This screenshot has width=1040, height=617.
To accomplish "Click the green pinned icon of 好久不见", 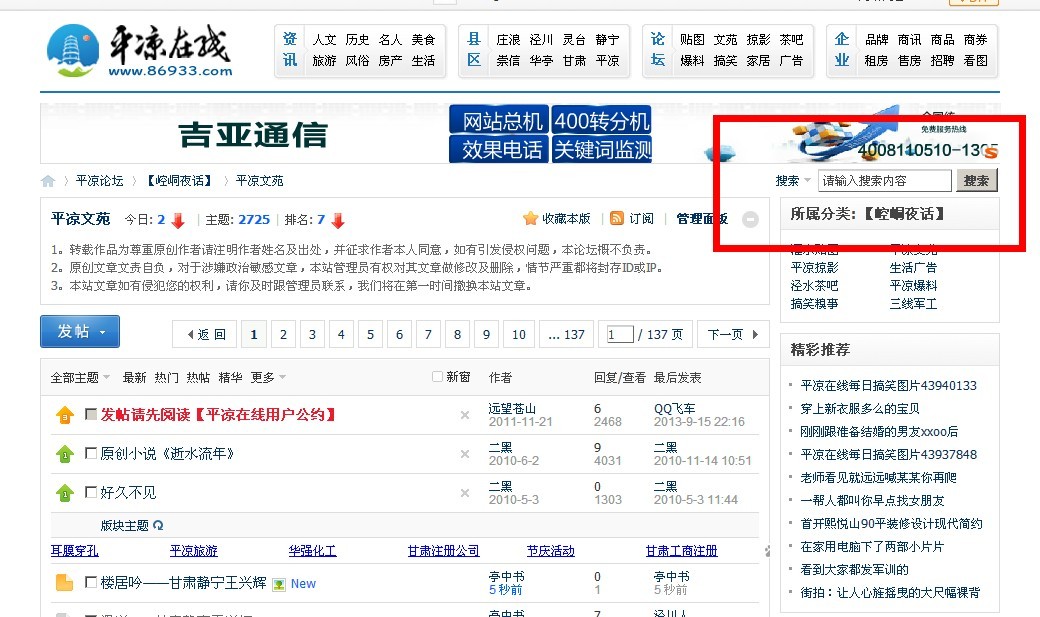I will coord(64,494).
